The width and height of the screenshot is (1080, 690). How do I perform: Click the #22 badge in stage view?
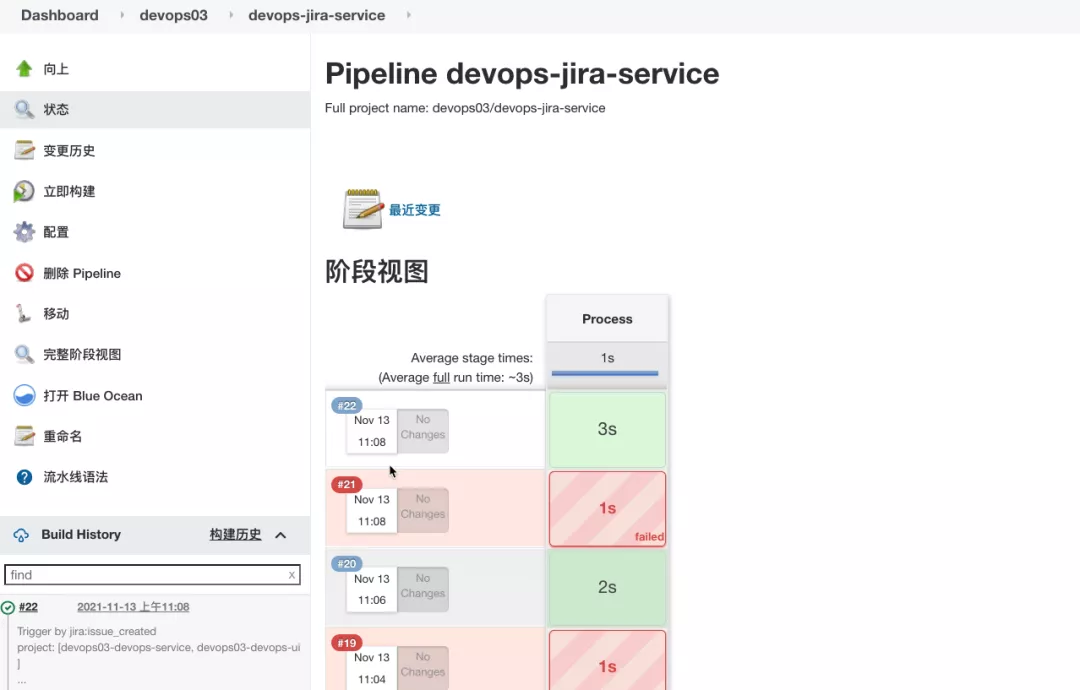click(x=346, y=406)
